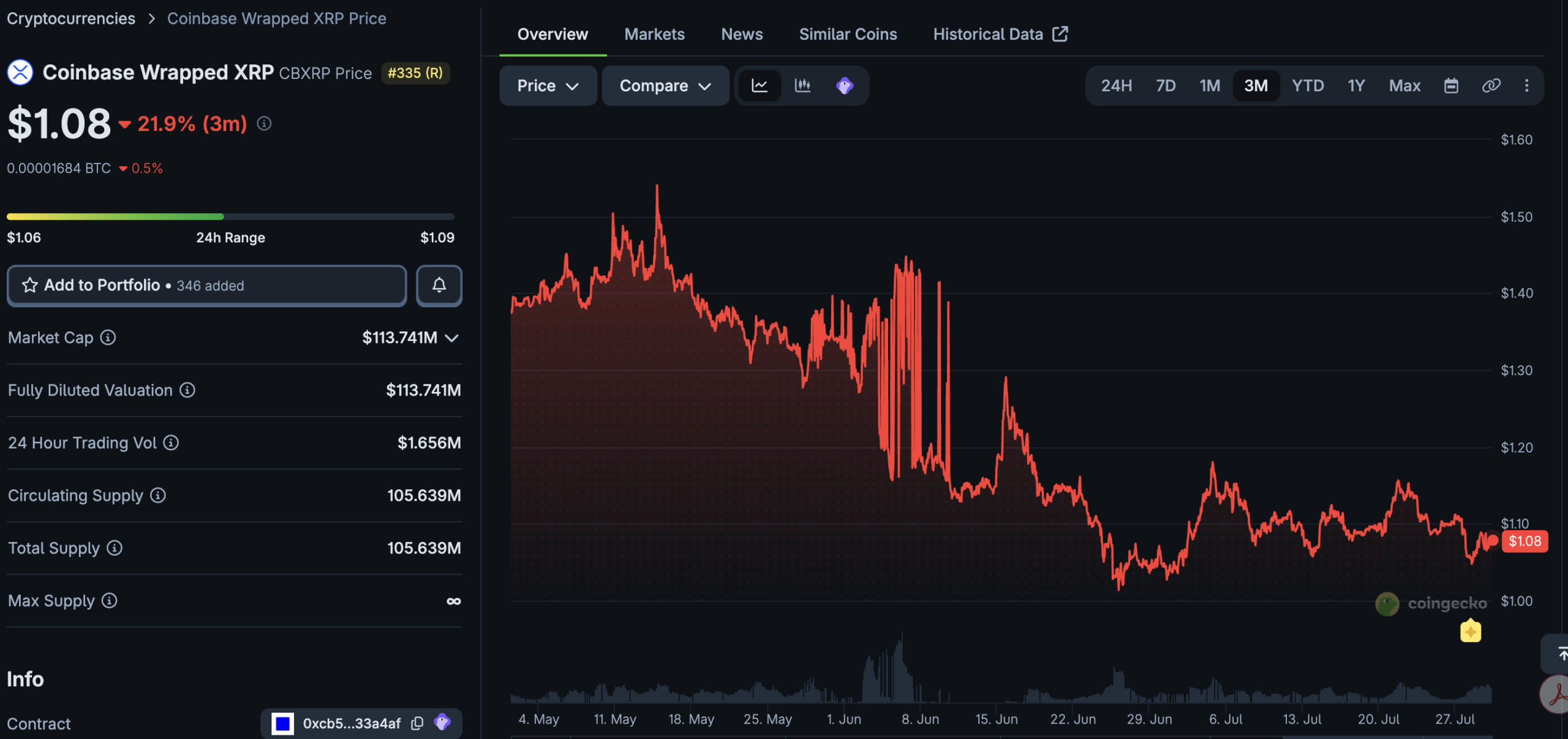Screen dimensions: 1568x739
Task: Open the Price dropdown
Action: tap(548, 86)
